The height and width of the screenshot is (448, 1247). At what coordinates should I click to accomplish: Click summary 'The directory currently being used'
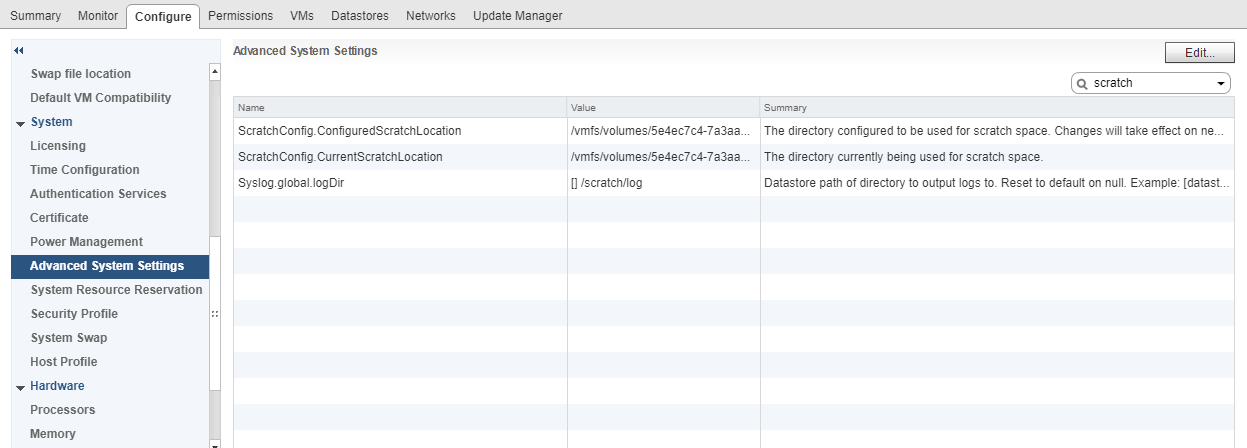coord(903,157)
